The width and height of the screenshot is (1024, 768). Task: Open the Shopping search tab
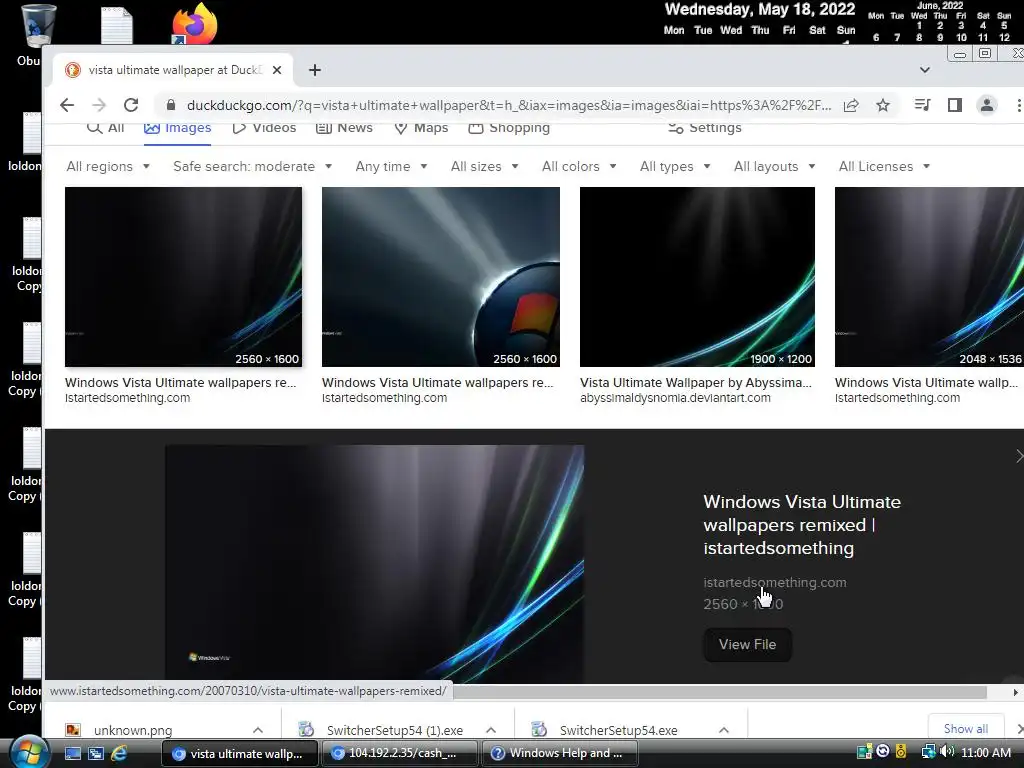509,127
